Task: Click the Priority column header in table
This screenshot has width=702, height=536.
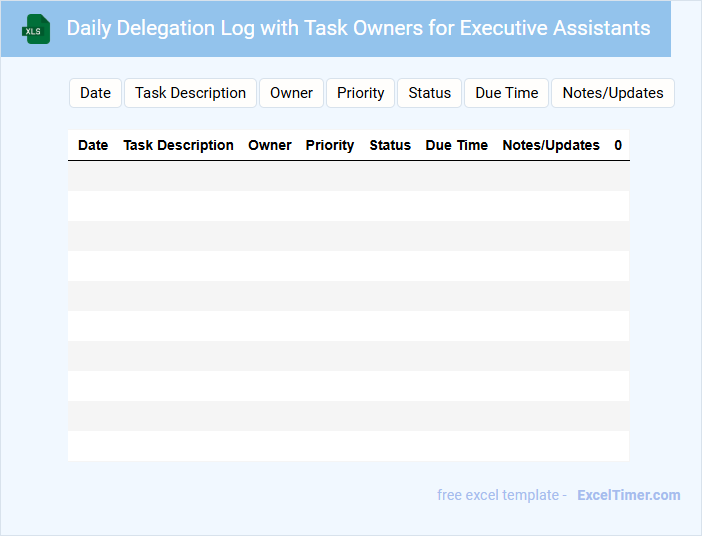Action: pyautogui.click(x=330, y=145)
